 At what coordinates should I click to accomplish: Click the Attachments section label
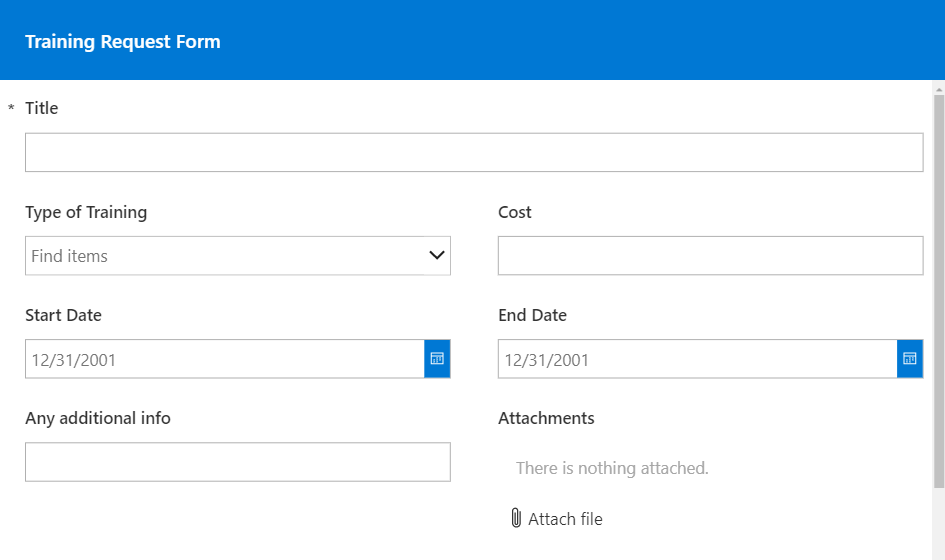(546, 418)
